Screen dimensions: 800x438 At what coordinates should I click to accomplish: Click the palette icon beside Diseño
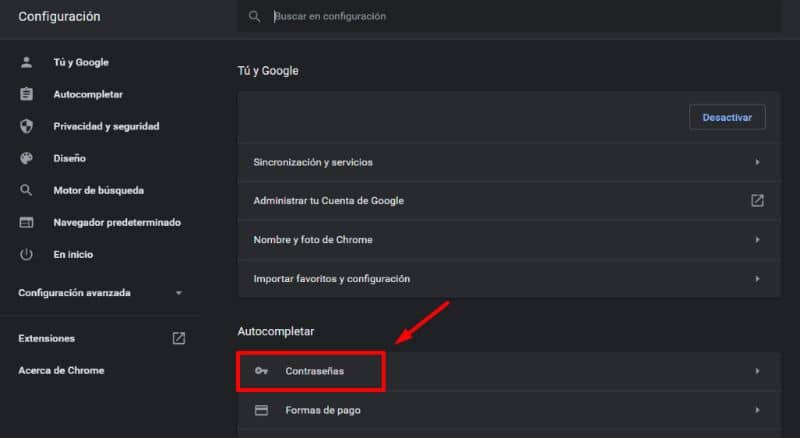point(27,158)
